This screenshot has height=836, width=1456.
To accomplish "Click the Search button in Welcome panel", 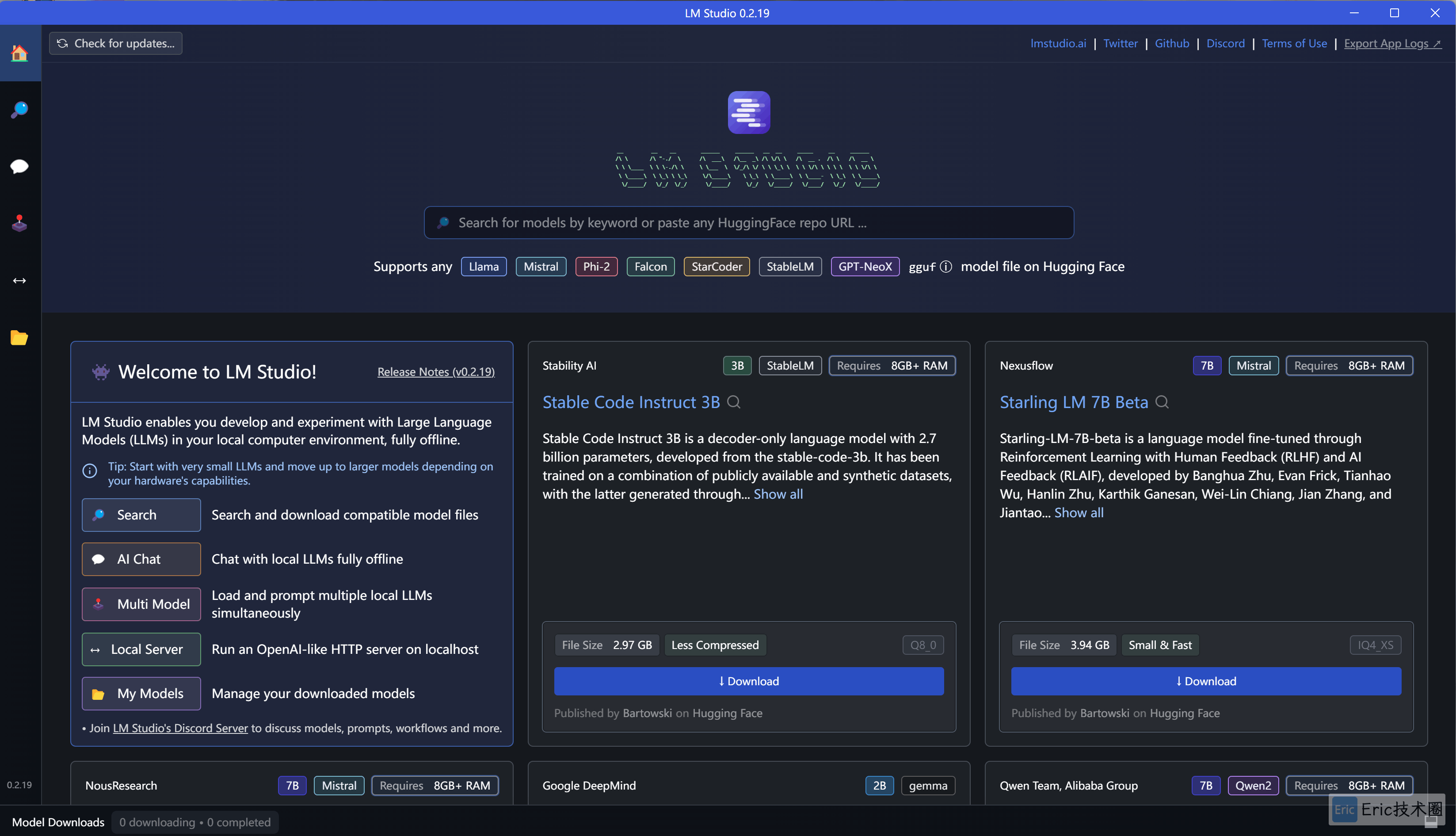I will pos(141,515).
